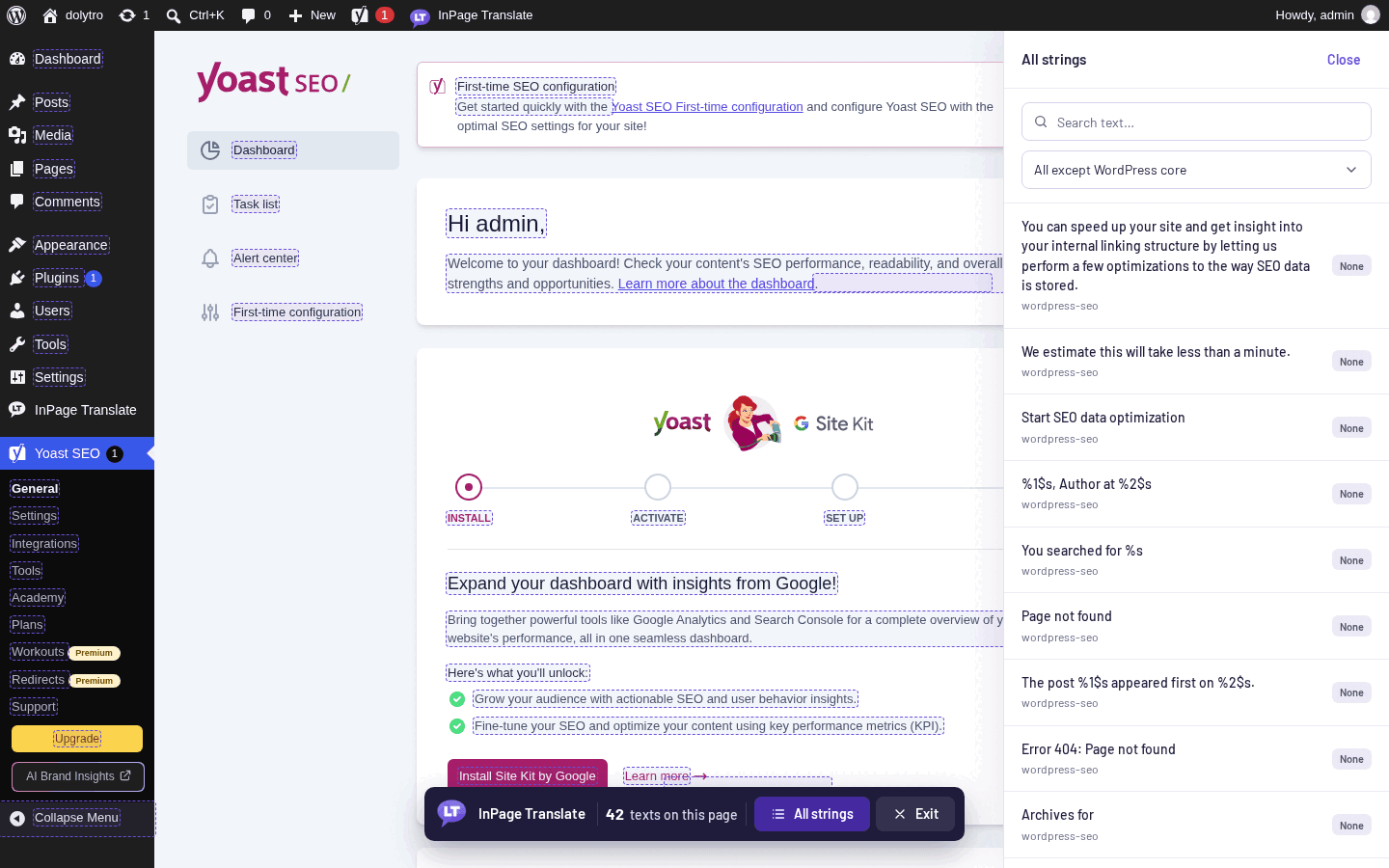This screenshot has width=1389, height=868.
Task: Open Yoast SEO First-time configuration link
Action: click(707, 107)
